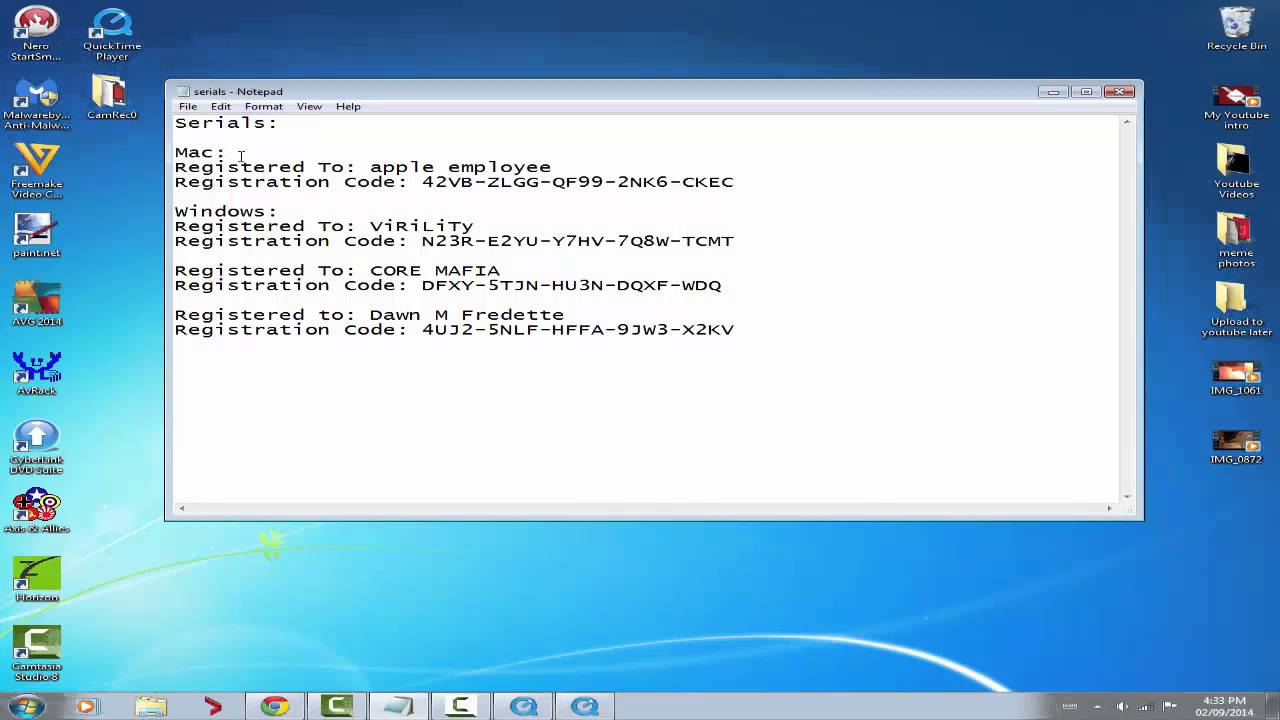Open the View menu in Notepad

[x=309, y=106]
